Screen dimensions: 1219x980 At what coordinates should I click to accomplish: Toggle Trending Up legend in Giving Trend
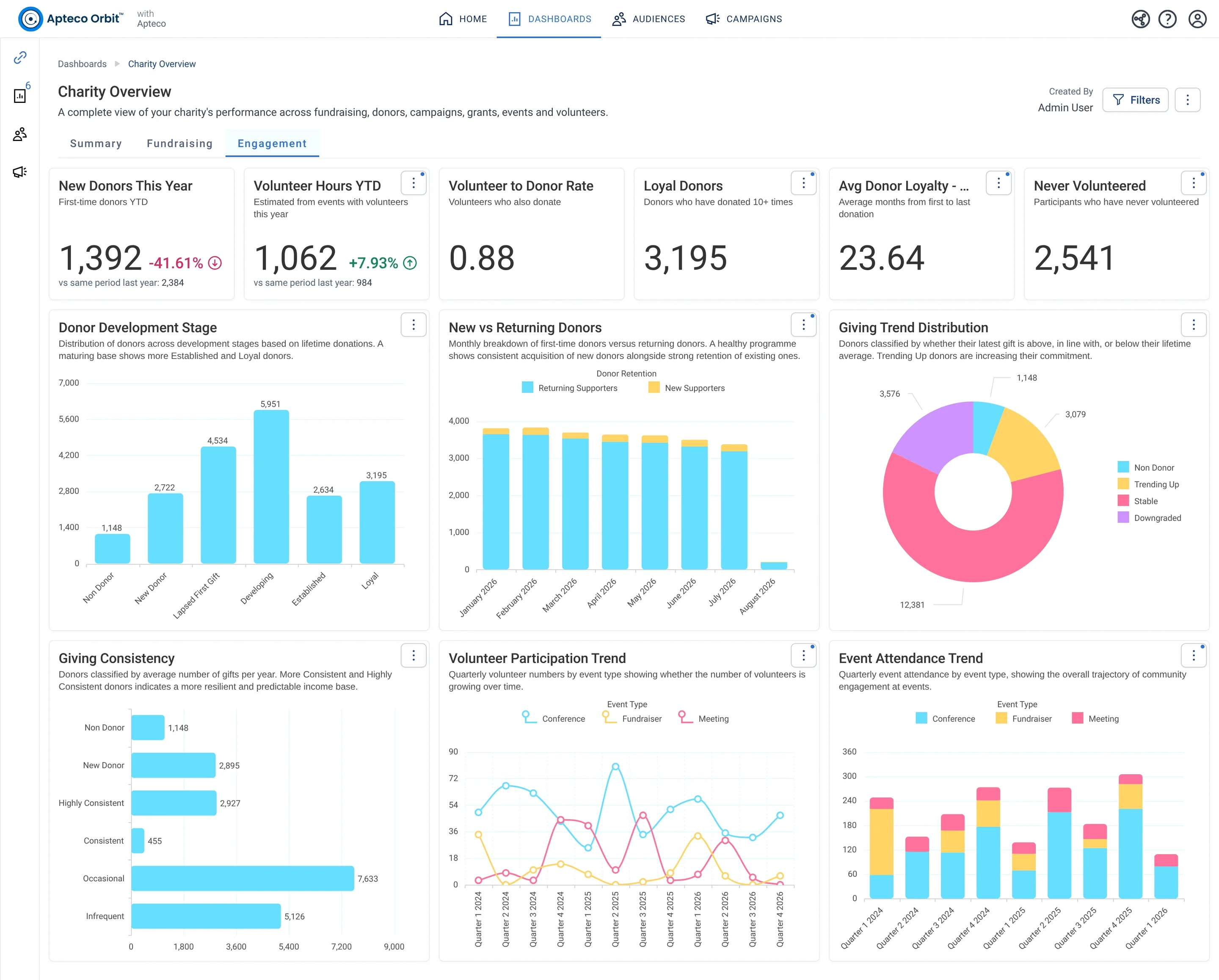pyautogui.click(x=1148, y=485)
